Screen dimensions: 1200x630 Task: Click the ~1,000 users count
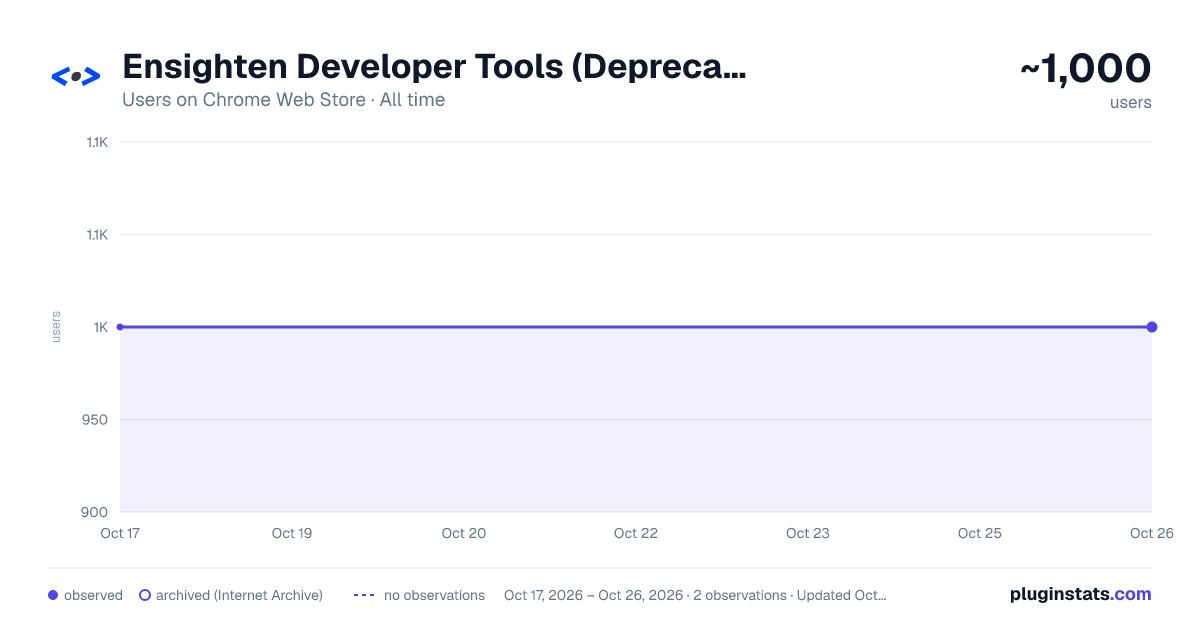coord(1085,69)
